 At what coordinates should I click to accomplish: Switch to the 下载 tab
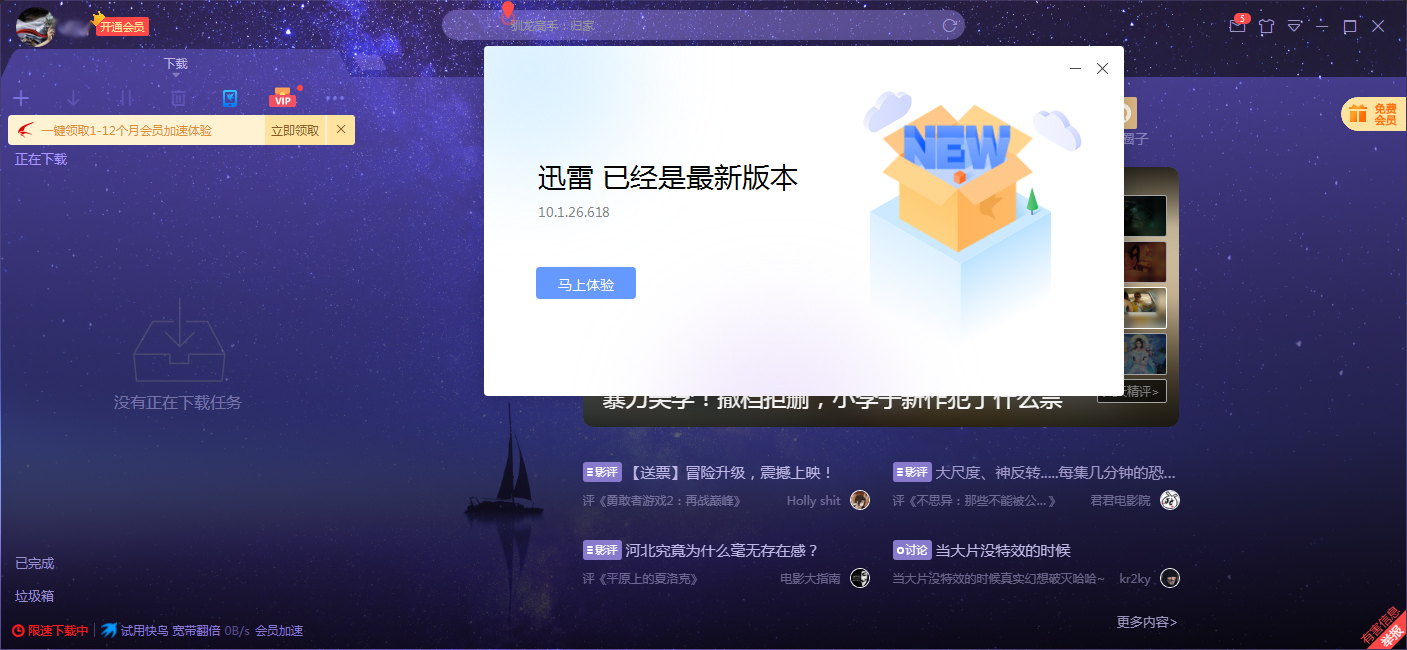point(176,62)
